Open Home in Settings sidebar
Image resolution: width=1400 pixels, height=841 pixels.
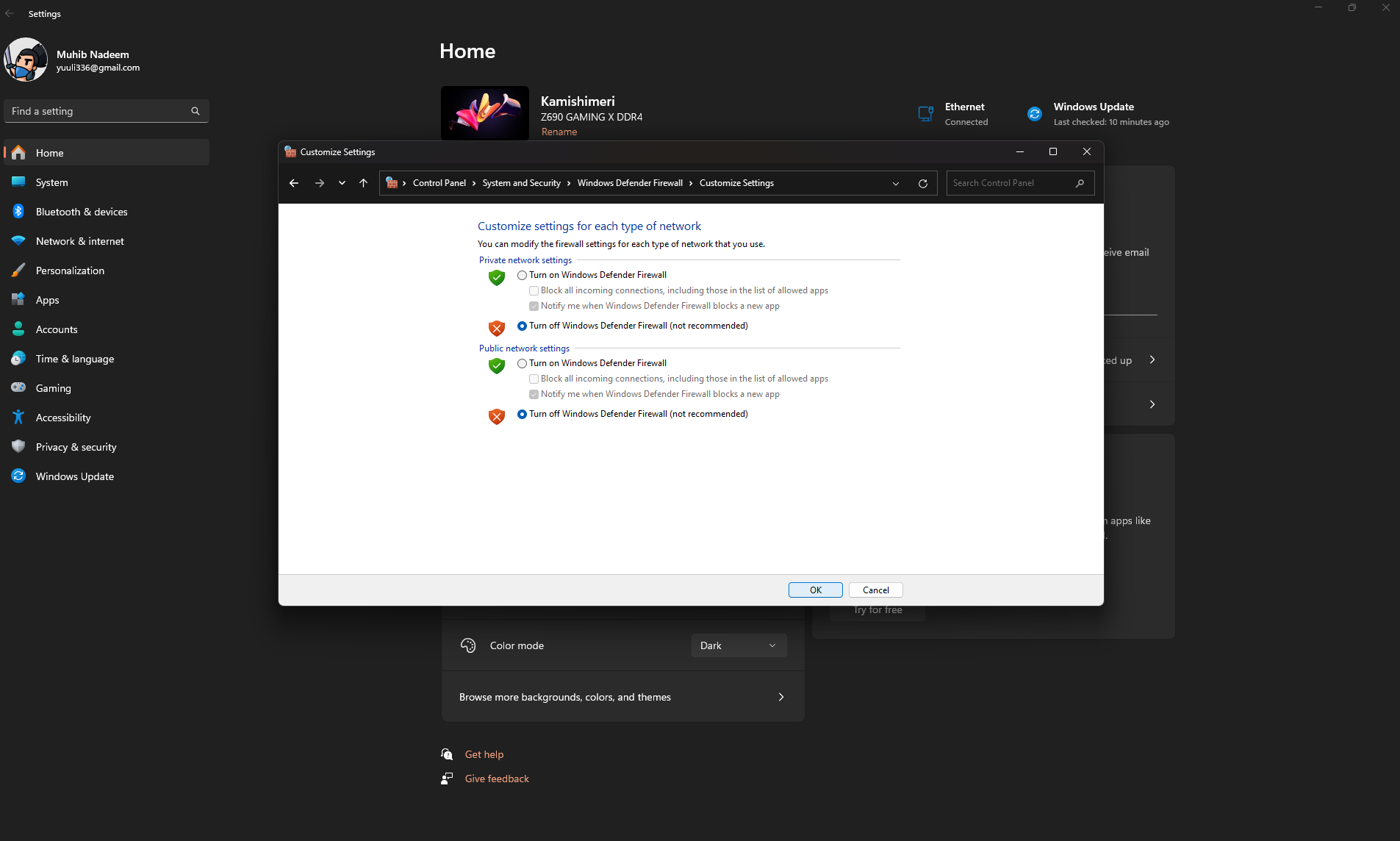[107, 153]
